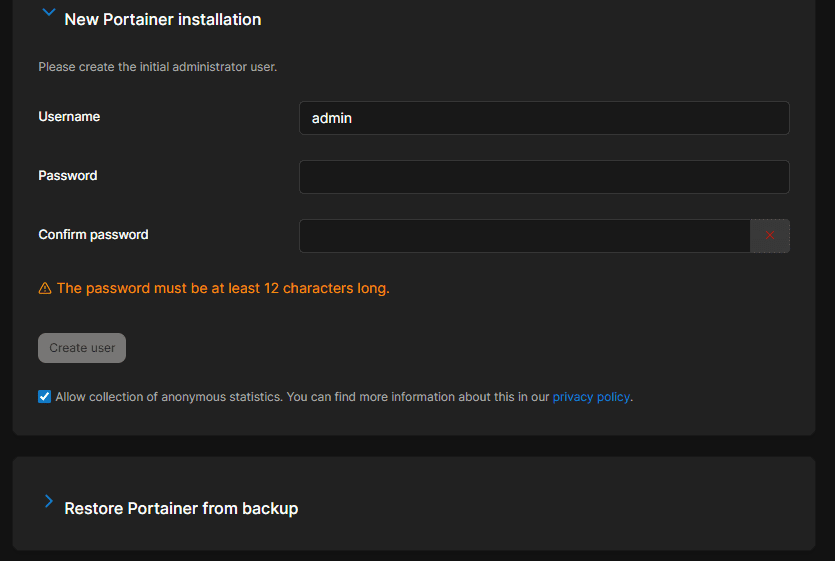Screen dimensions: 835x561
Task: Focus the Username input field
Action: pos(544,118)
